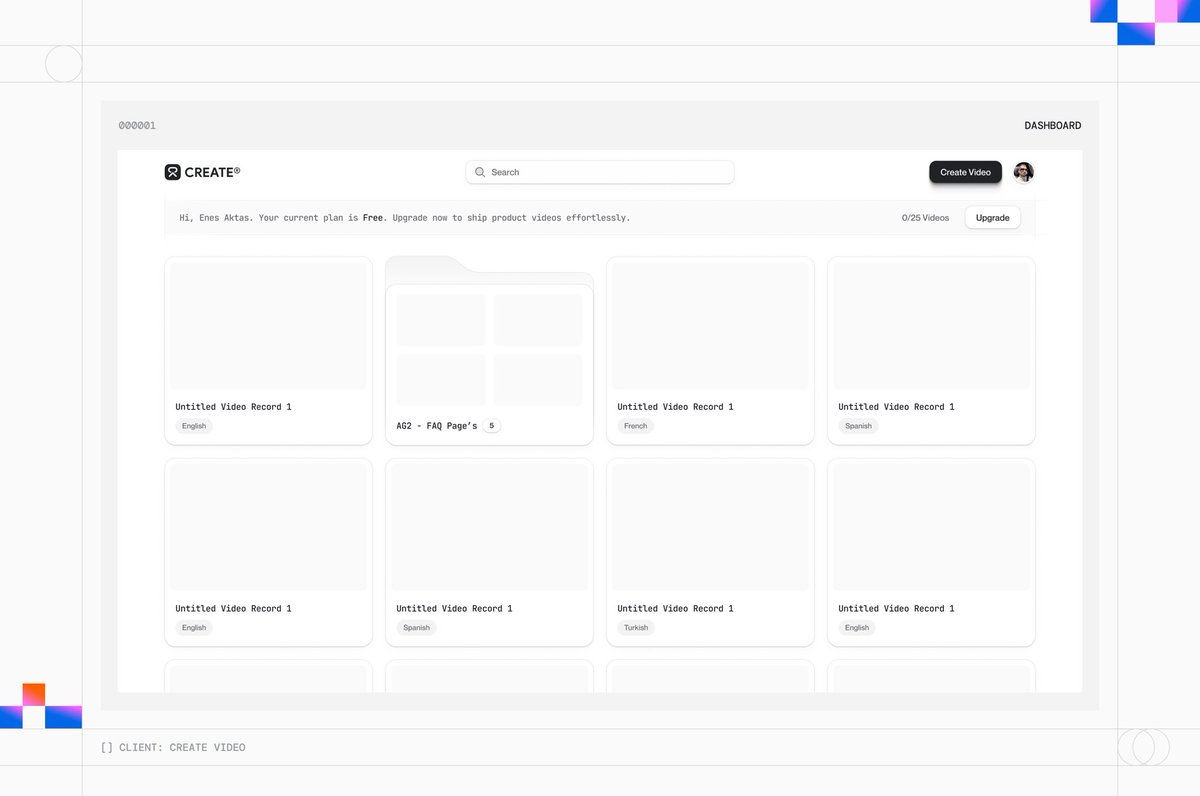Screen dimensions: 1200x796
Task: Click the French language tag
Action: [x=635, y=426]
